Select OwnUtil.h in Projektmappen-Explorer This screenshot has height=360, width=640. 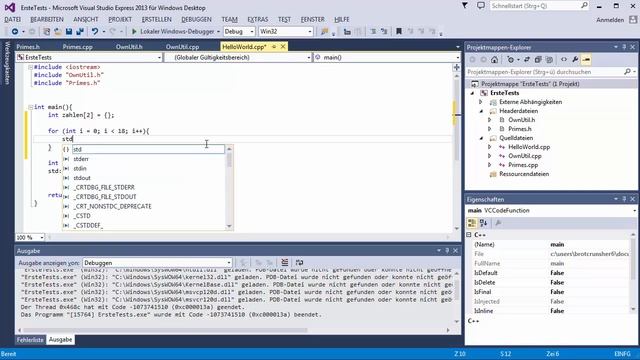tap(521, 120)
